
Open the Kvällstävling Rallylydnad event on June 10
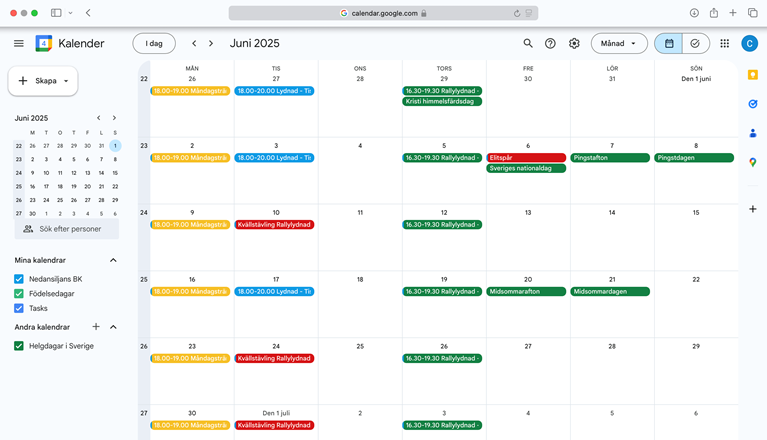(275, 225)
